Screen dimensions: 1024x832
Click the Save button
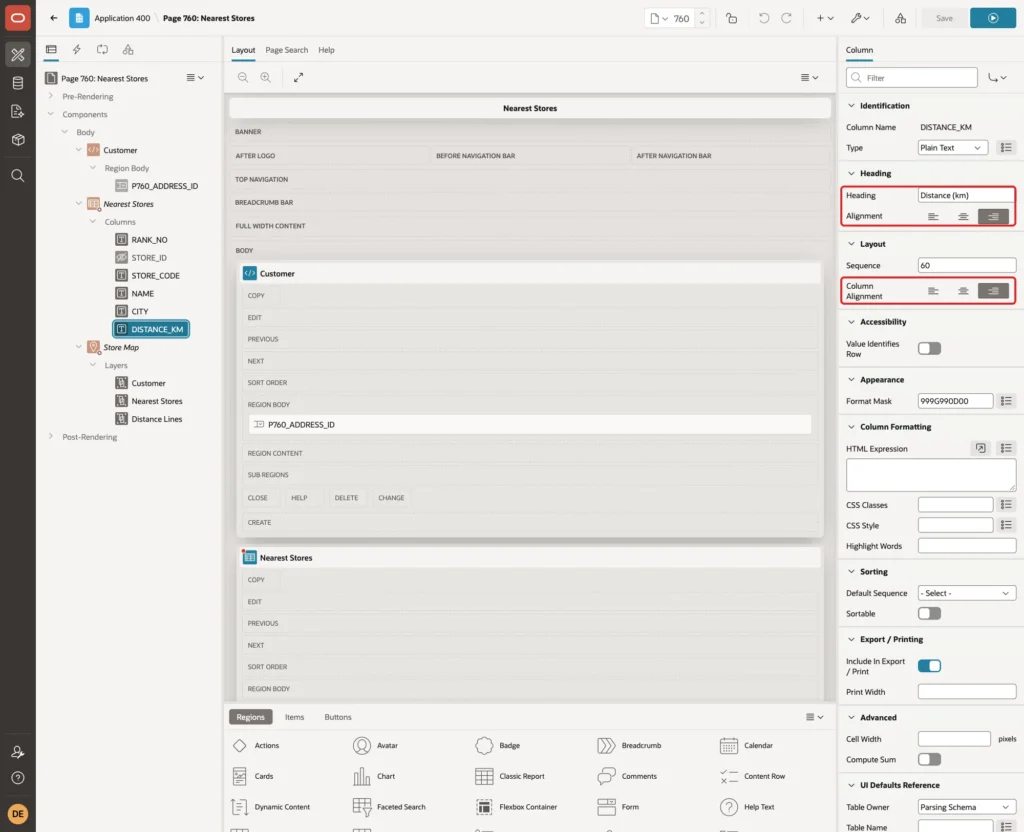(944, 18)
